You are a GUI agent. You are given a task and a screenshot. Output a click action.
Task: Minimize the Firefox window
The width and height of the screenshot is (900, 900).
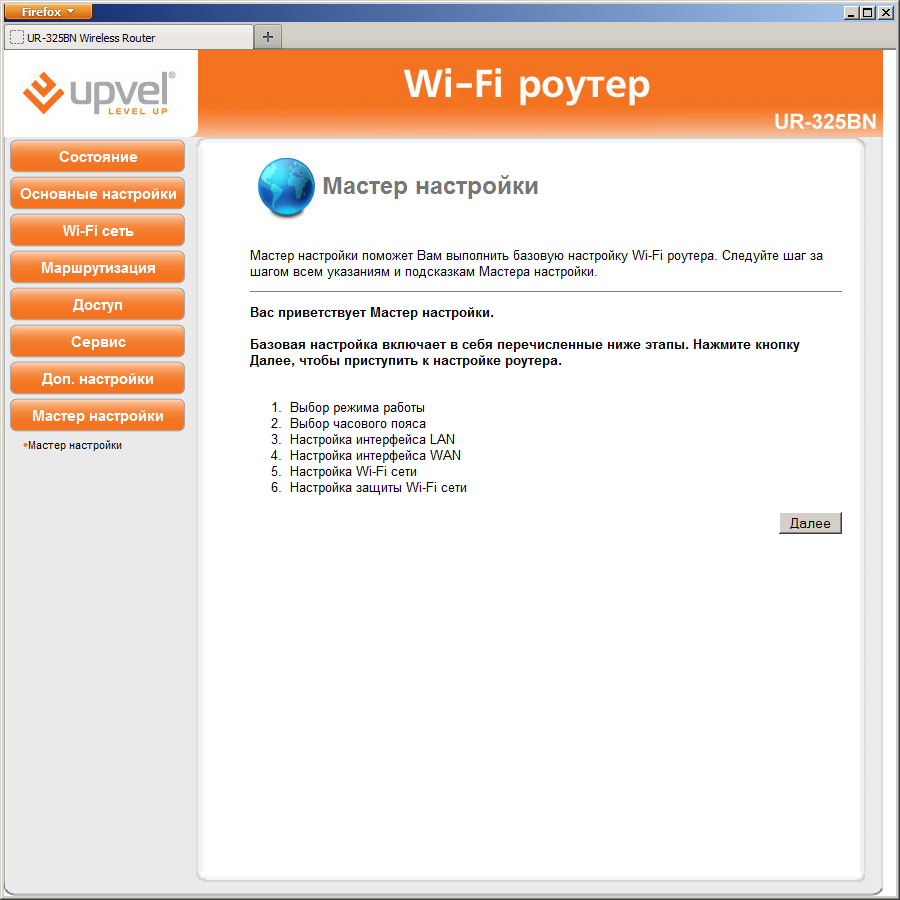[852, 12]
